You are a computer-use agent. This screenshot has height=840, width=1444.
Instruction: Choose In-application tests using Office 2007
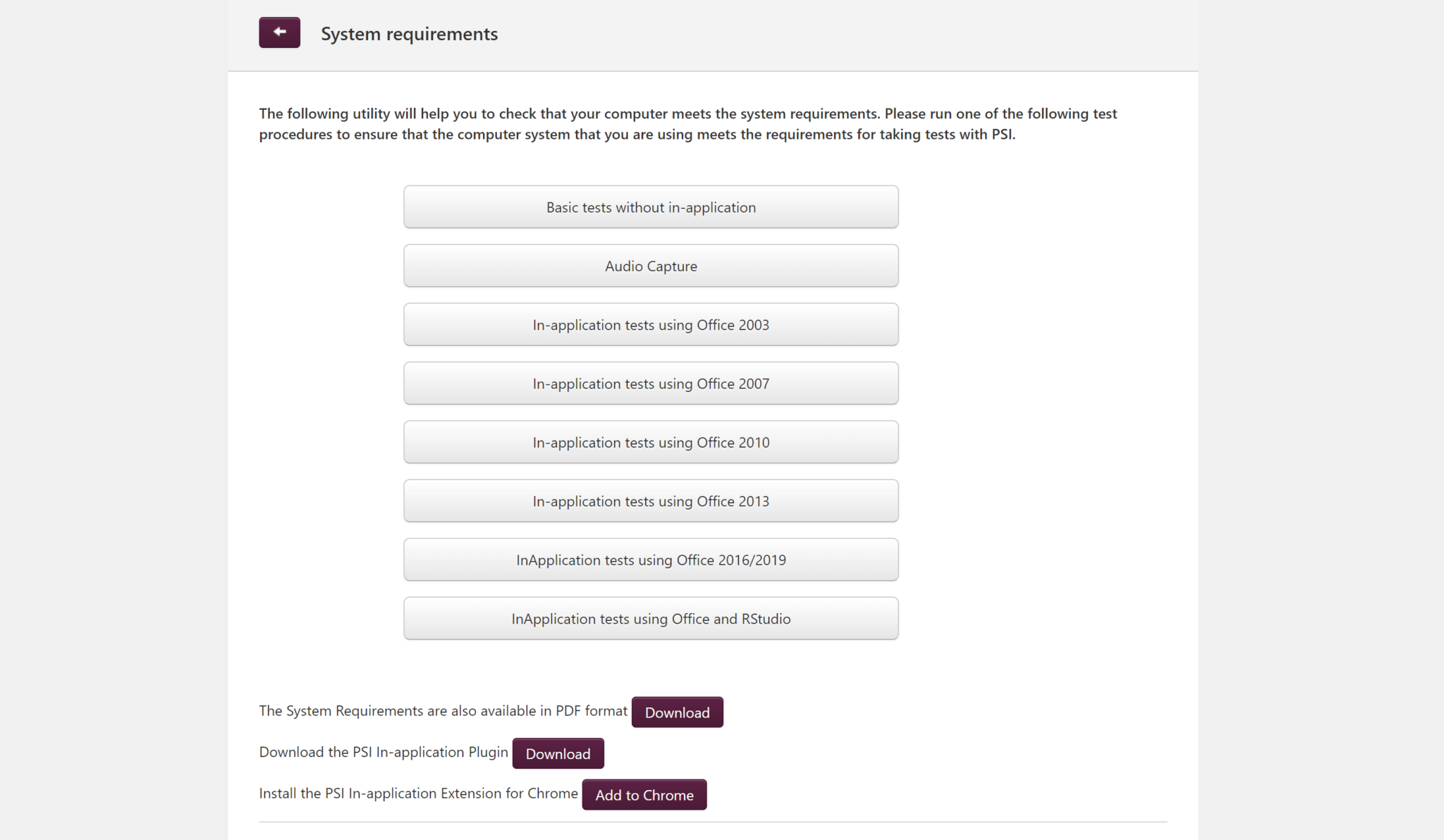coord(651,384)
